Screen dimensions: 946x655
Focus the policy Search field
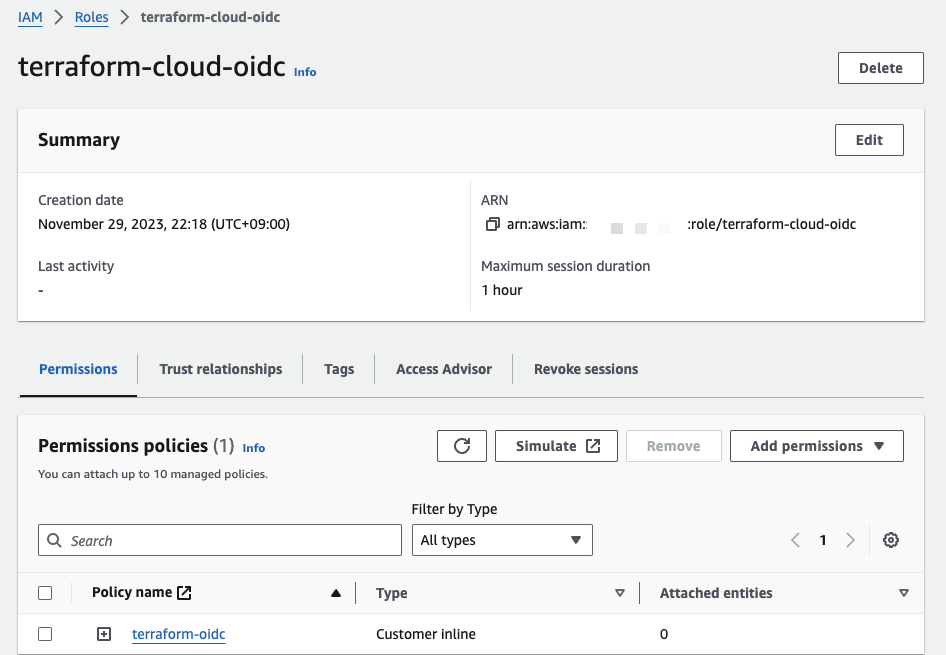coord(220,540)
